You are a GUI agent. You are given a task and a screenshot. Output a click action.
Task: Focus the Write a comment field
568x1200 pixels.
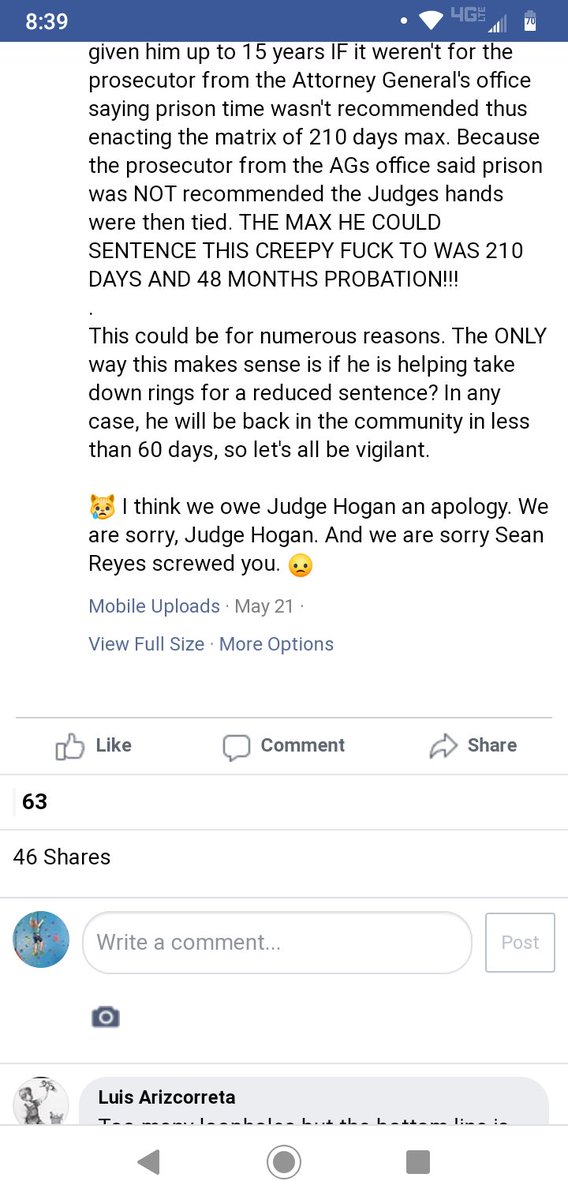click(x=277, y=942)
